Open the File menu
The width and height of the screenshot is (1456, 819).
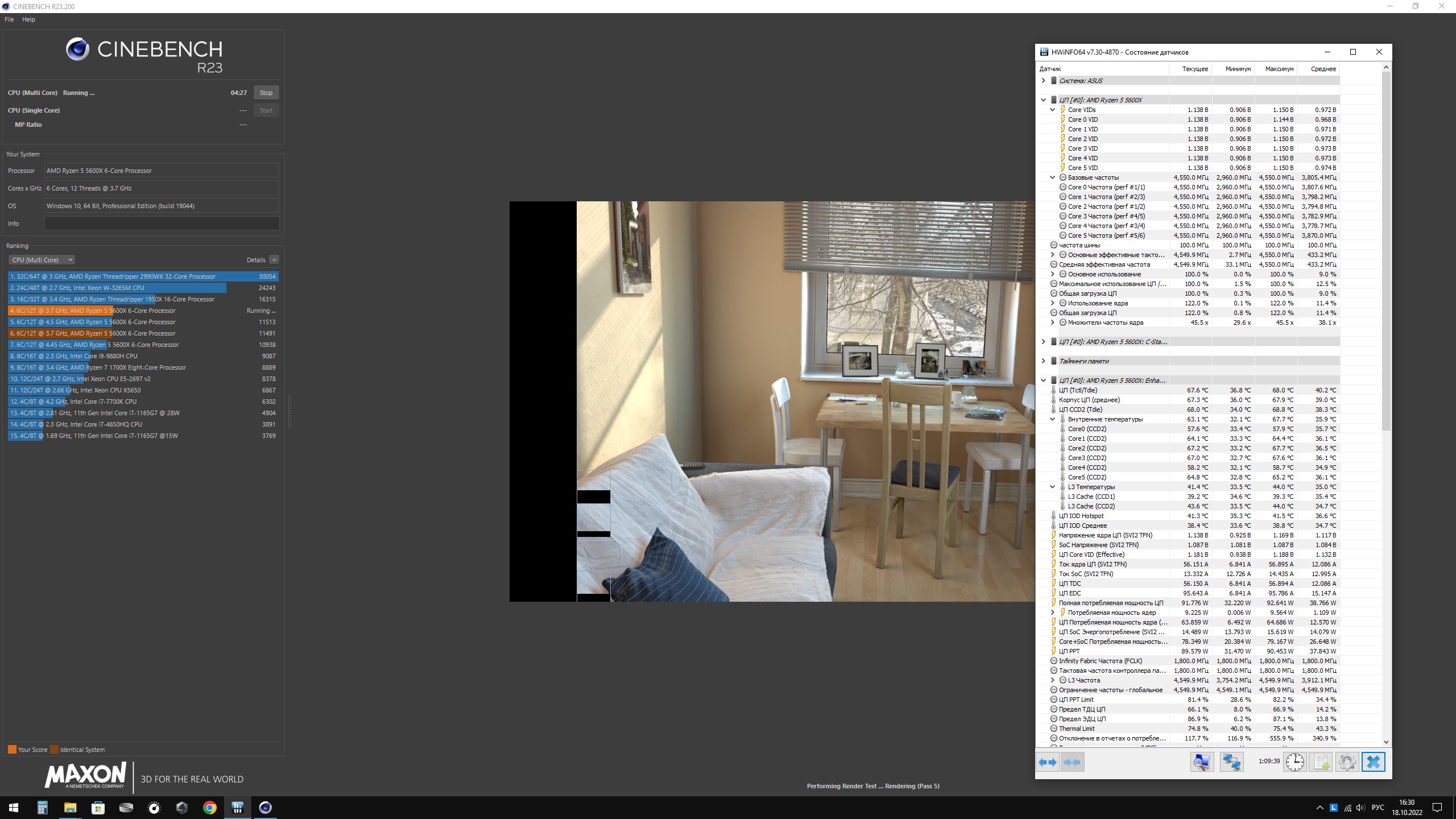click(9, 19)
